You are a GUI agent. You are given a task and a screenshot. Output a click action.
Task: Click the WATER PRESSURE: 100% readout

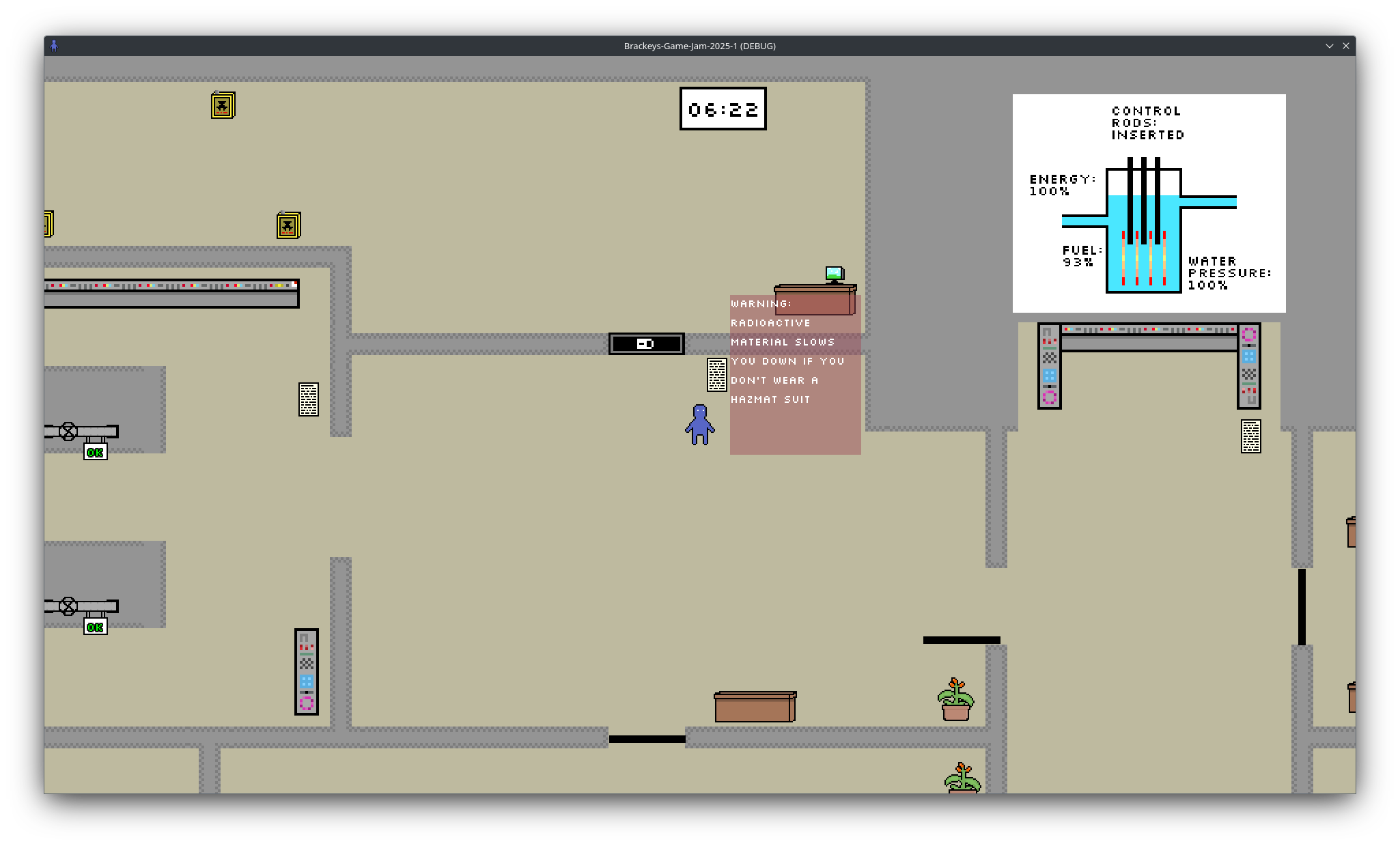point(1230,273)
